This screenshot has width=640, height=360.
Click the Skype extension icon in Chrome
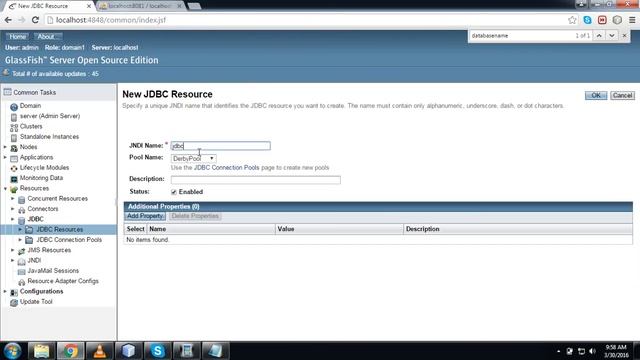[587, 20]
